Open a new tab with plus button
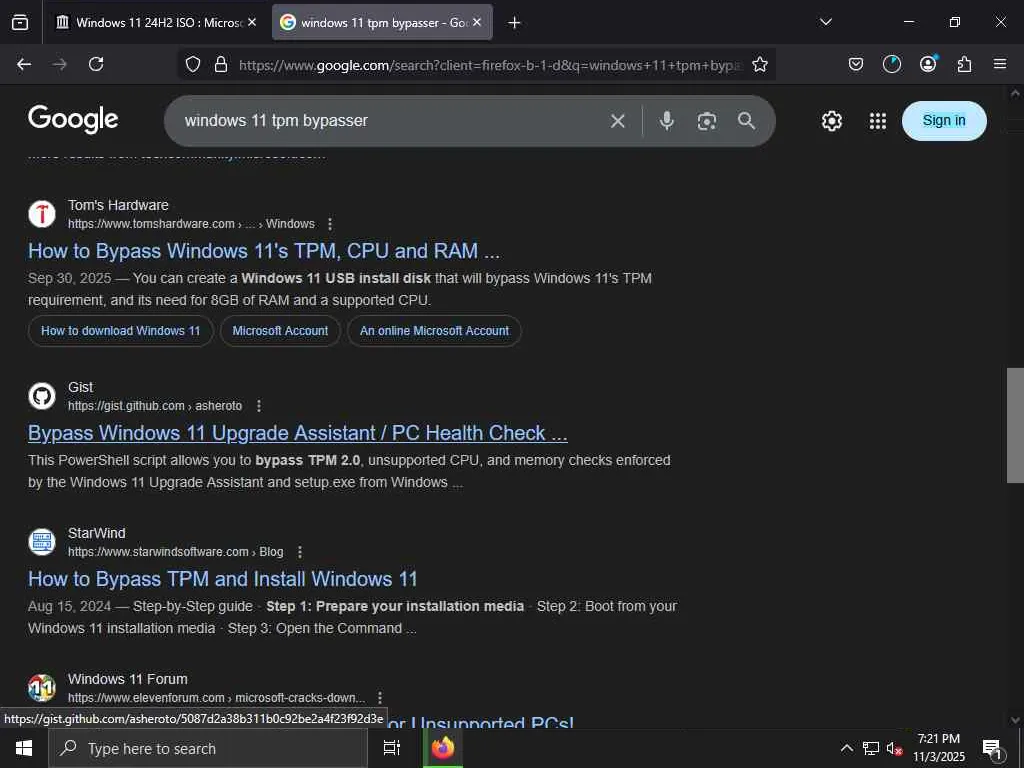 click(x=515, y=23)
